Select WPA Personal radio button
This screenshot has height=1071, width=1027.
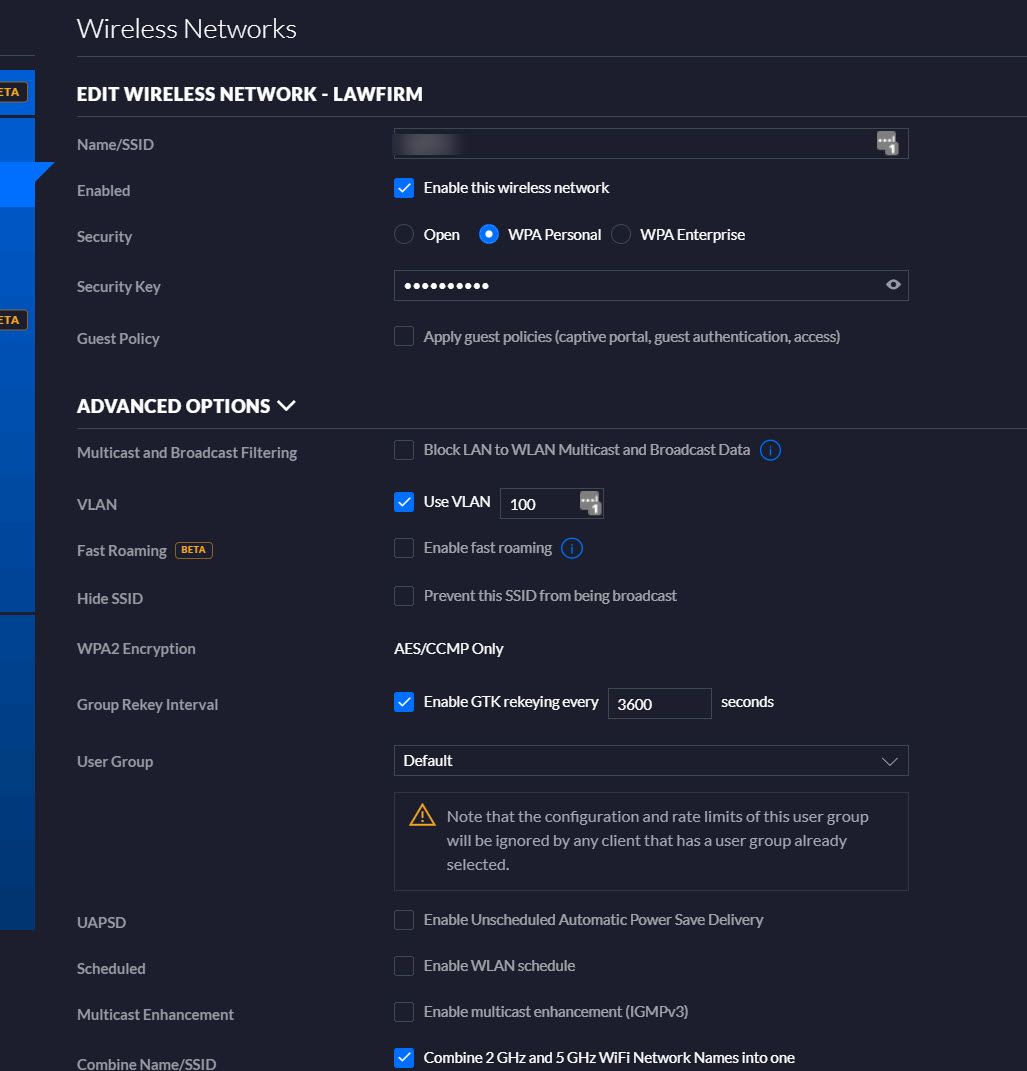pos(489,235)
